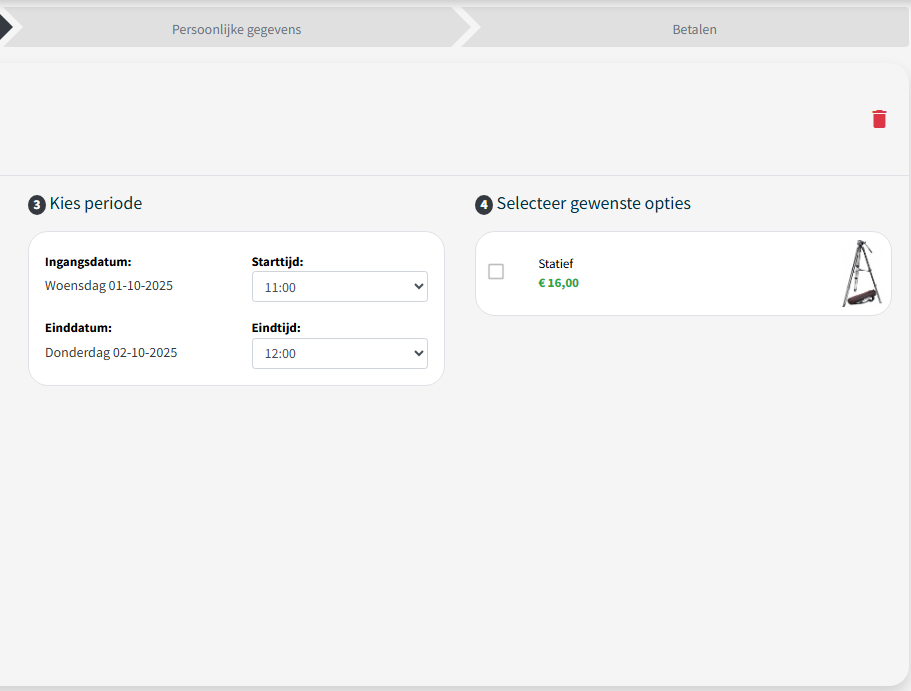The width and height of the screenshot is (911, 691).
Task: Click the dark arrow of the current step
Action: (x=5, y=28)
